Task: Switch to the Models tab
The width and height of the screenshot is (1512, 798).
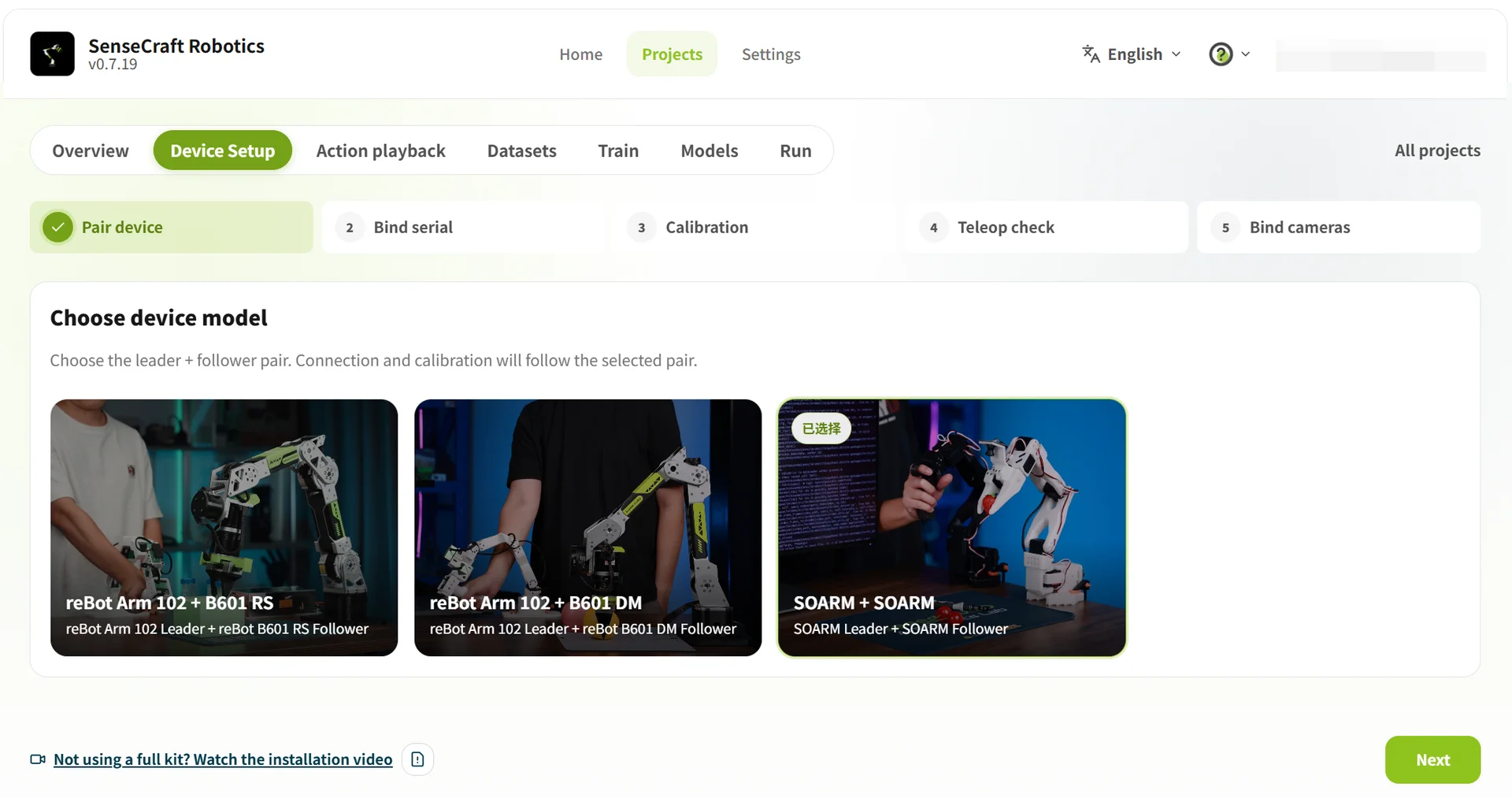Action: click(x=710, y=150)
